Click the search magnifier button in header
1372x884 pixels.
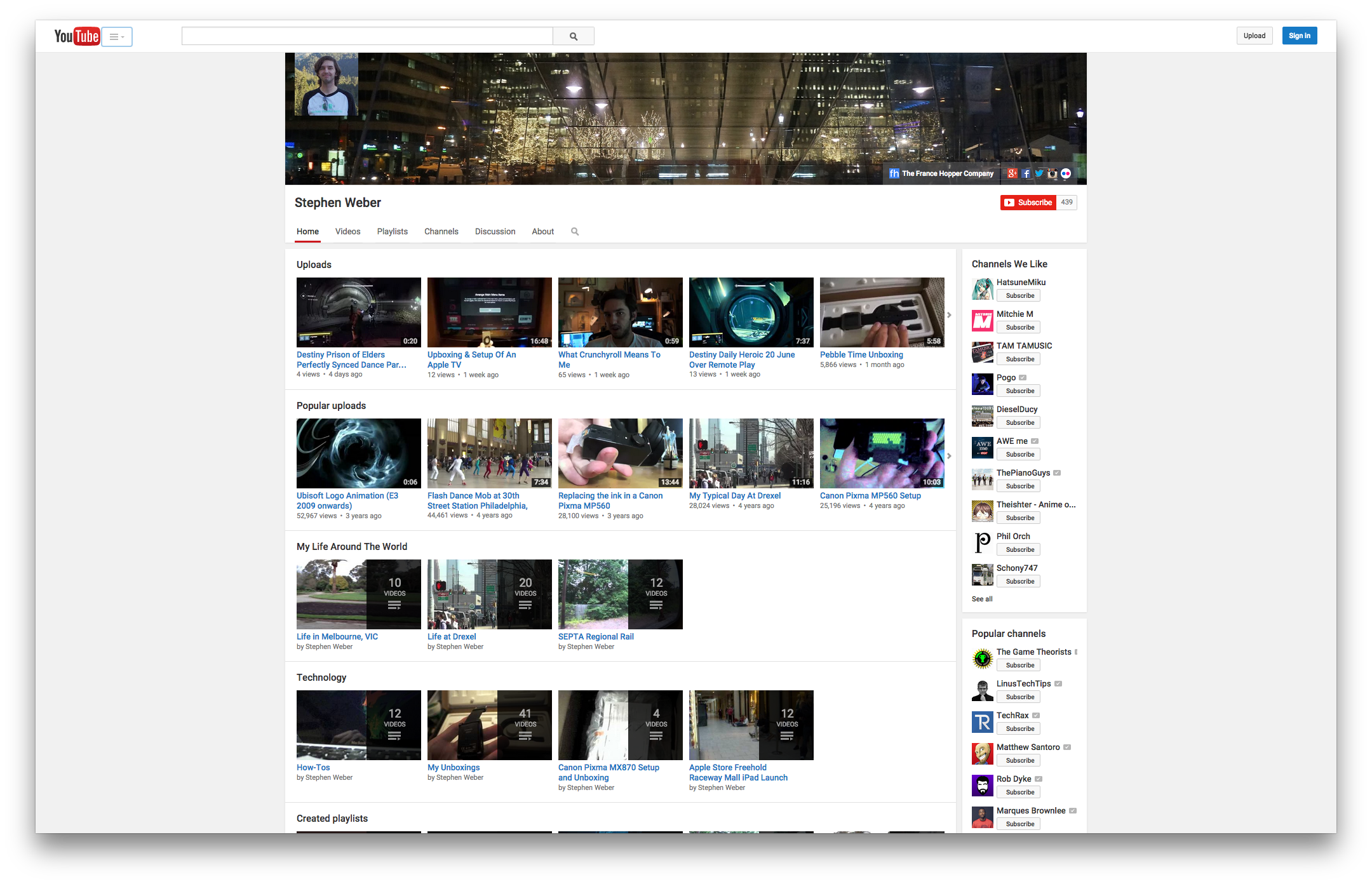click(574, 36)
